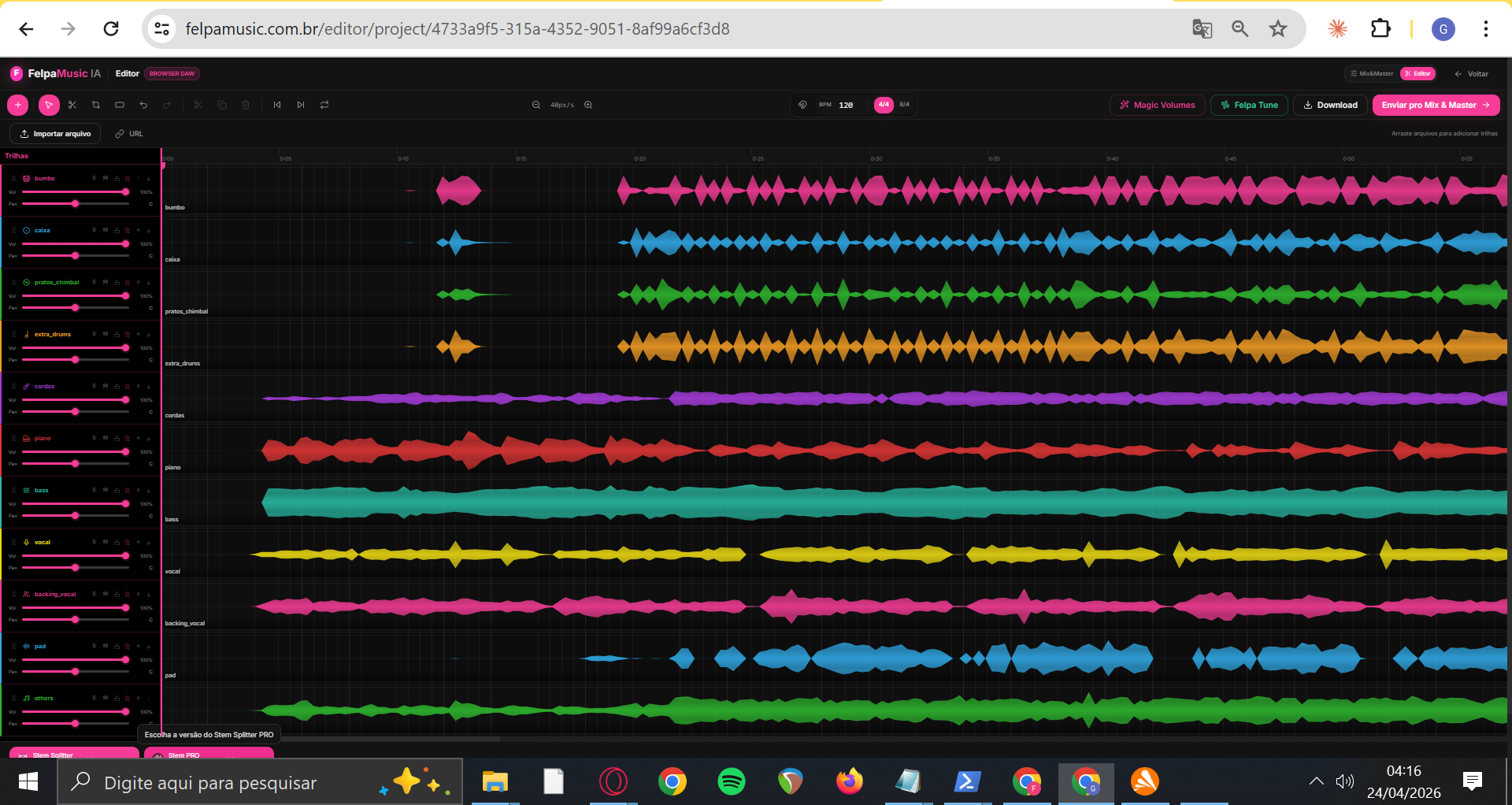Select the scissors split tool
Viewport: 1512px width, 805px height.
pyautogui.click(x=72, y=105)
